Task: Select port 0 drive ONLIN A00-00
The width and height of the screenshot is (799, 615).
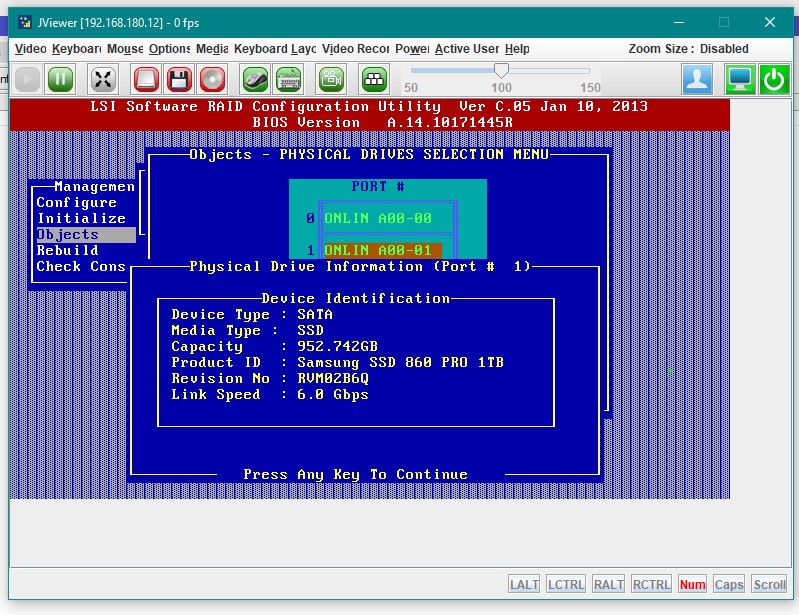Action: point(378,219)
